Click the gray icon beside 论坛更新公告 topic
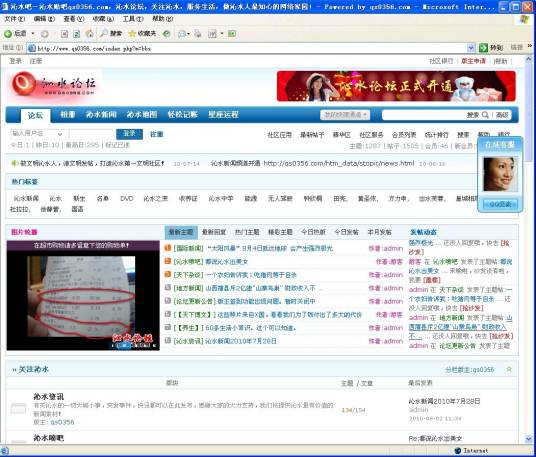The width and height of the screenshot is (536, 457). pos(168,301)
